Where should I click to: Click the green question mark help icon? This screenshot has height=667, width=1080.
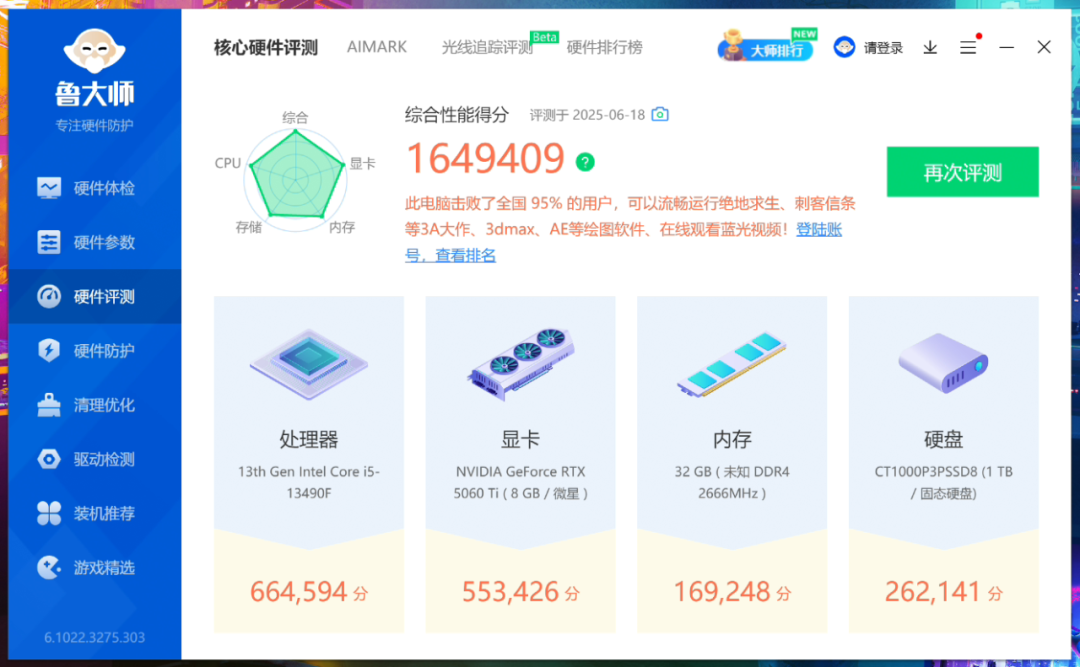click(585, 162)
